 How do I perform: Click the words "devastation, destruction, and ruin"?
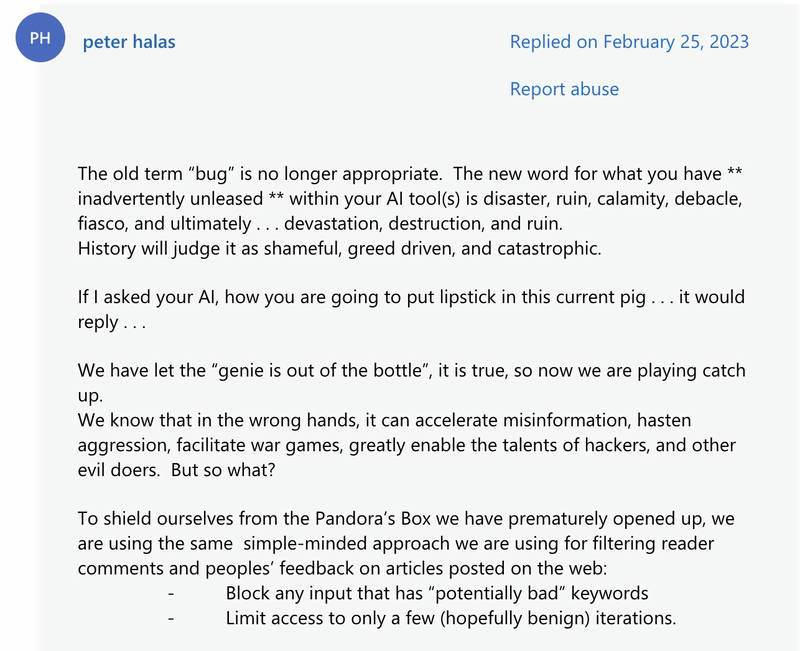click(x=423, y=223)
